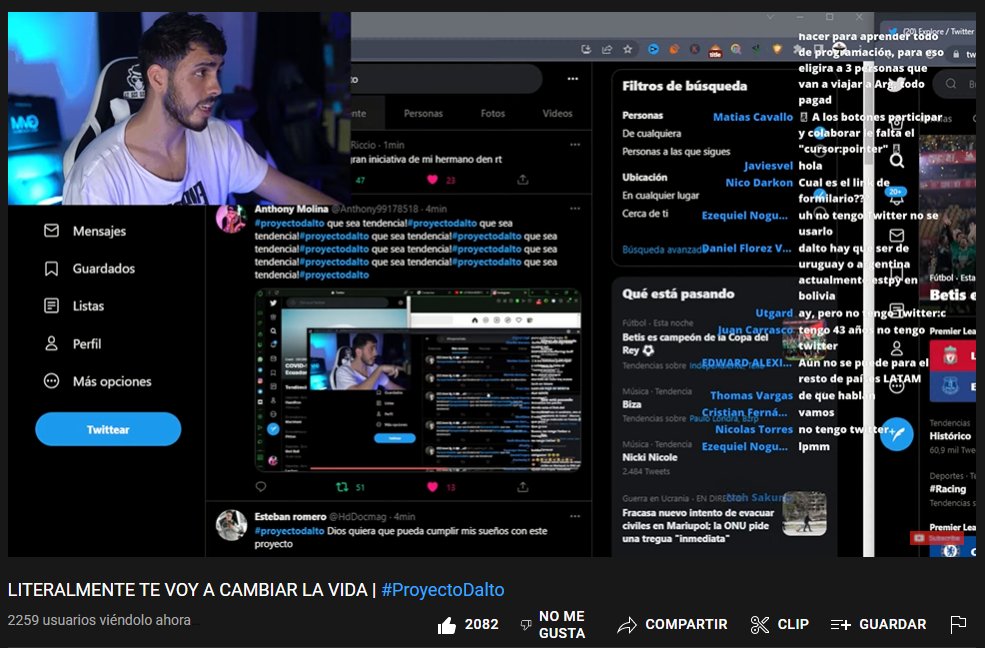The height and width of the screenshot is (648, 985).
Task: Open Perfil in the Twitter sidebar
Action: click(87, 344)
